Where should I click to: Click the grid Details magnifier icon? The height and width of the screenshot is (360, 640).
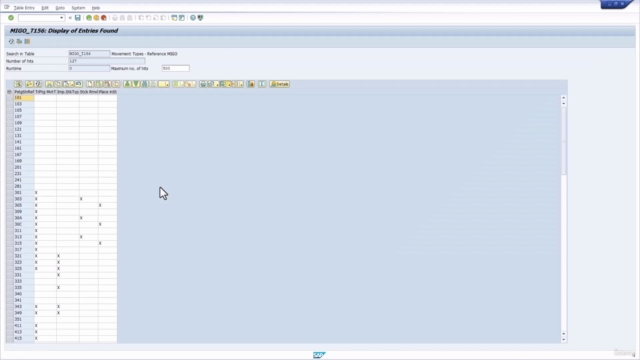pyautogui.click(x=18, y=84)
